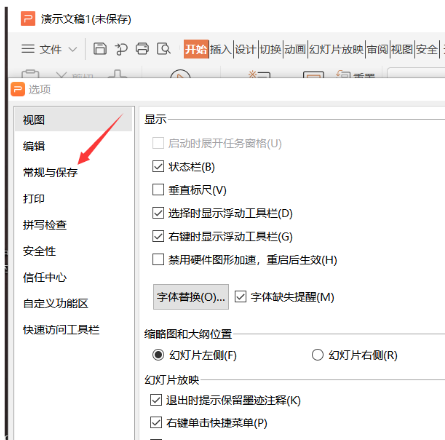Uncheck the 状态栏(B) checkbox

[x=158, y=166]
